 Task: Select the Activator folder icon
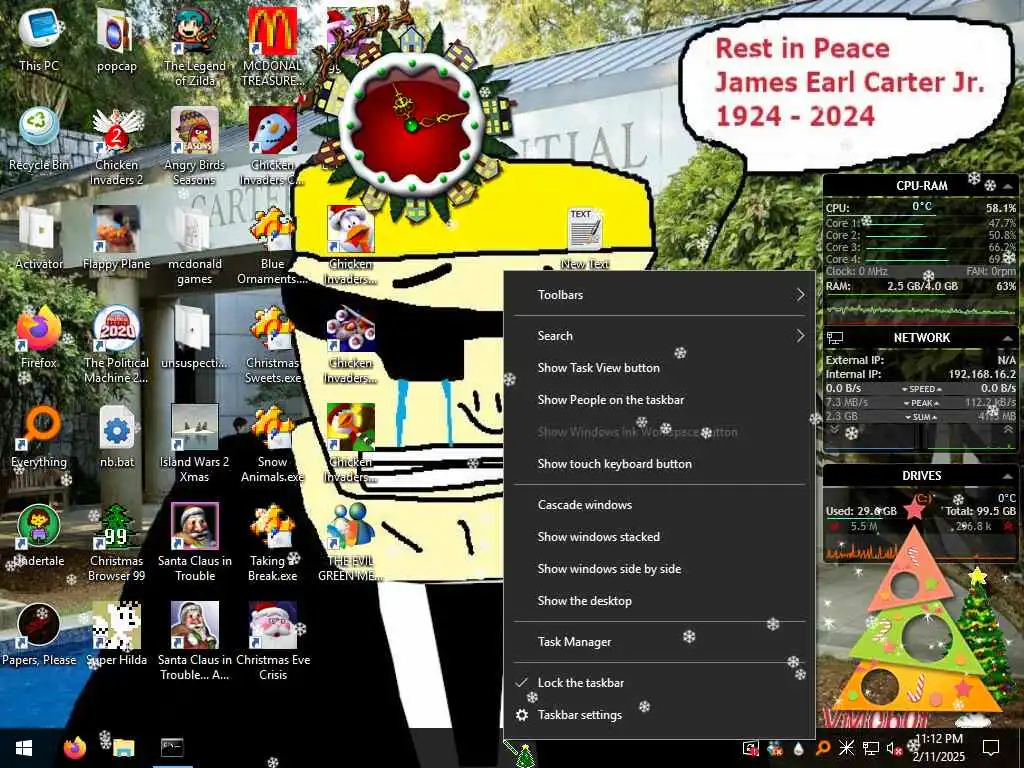(x=39, y=238)
